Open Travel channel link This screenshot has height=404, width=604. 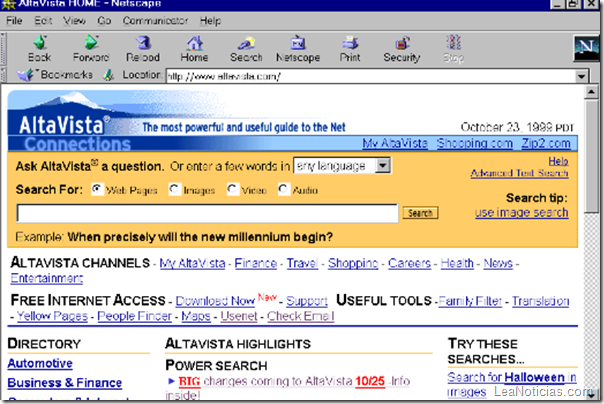point(302,263)
